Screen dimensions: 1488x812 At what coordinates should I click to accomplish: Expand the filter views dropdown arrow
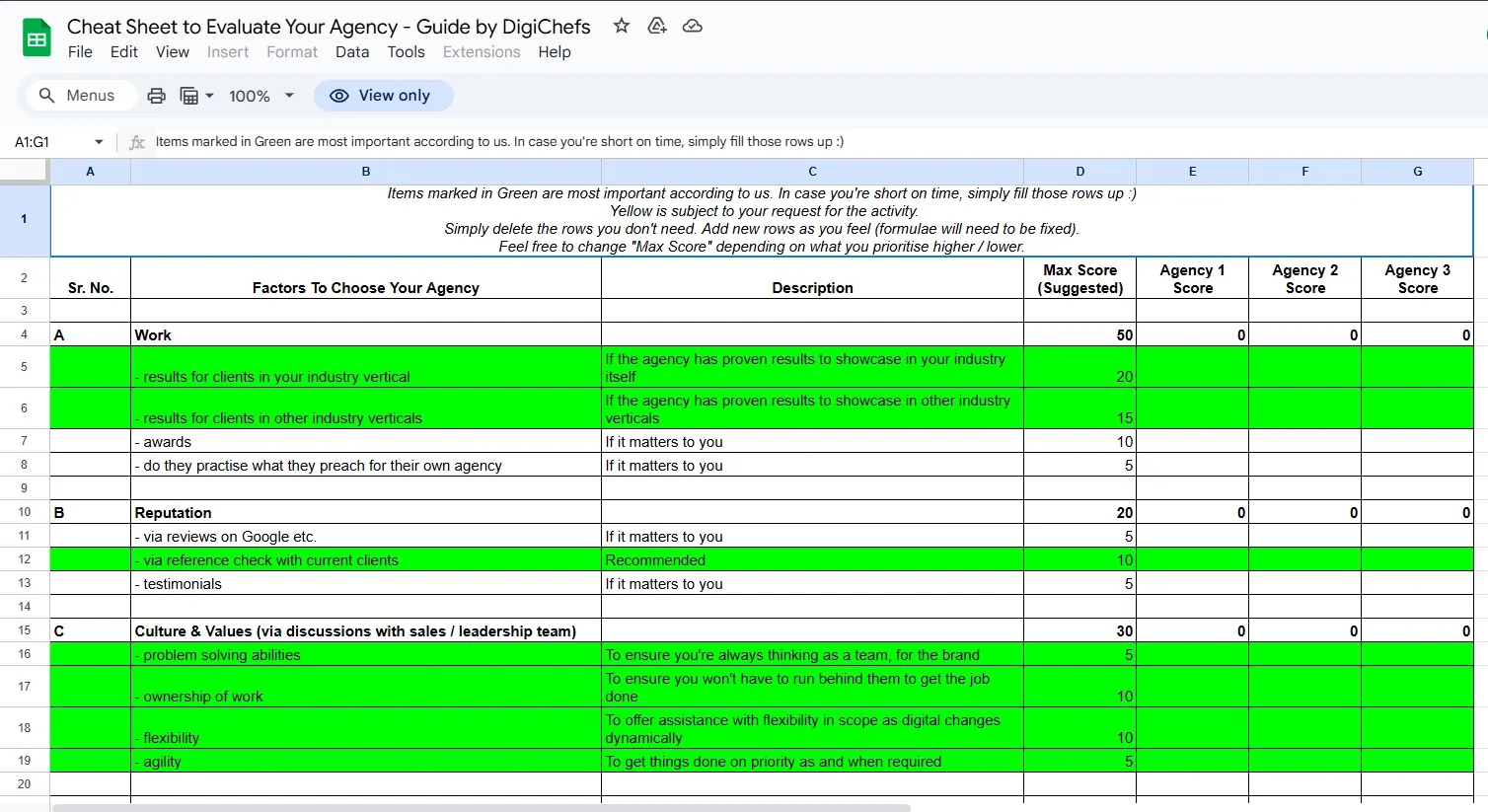[209, 96]
